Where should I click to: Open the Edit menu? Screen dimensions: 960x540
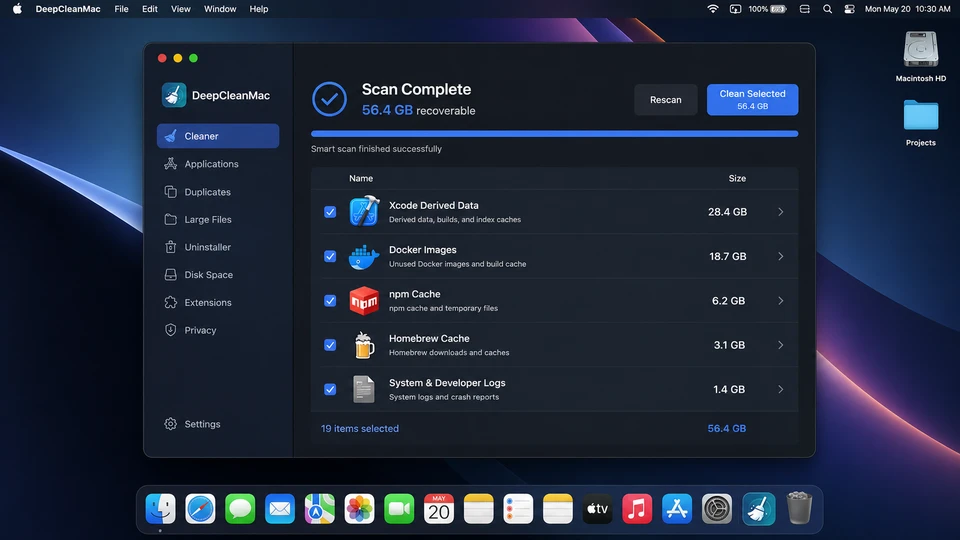149,9
